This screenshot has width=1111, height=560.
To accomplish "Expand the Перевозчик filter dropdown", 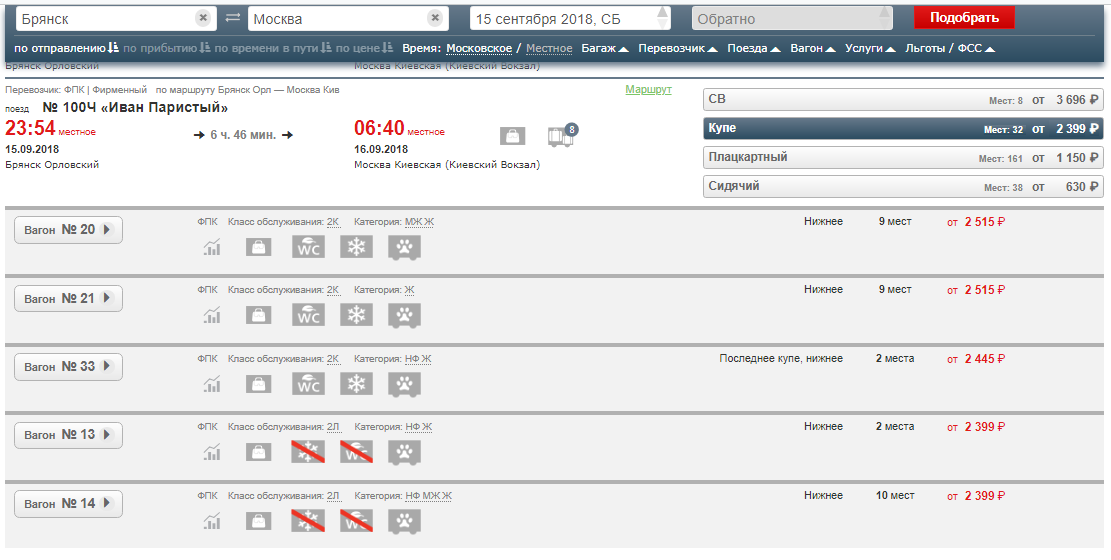I will (676, 48).
